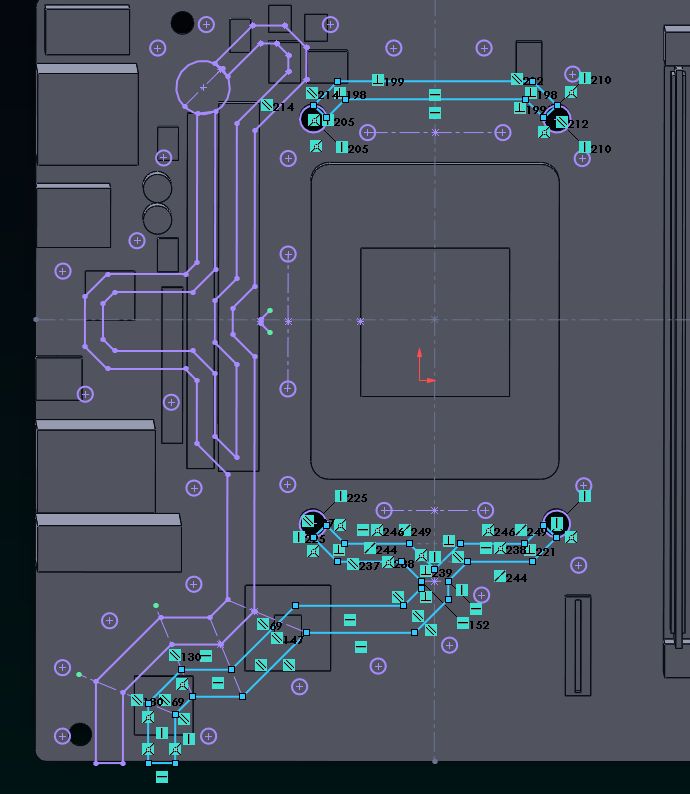Image resolution: width=690 pixels, height=794 pixels.
Task: Click horizontal relation icon between the two long lower lines
Action: (x=350, y=619)
